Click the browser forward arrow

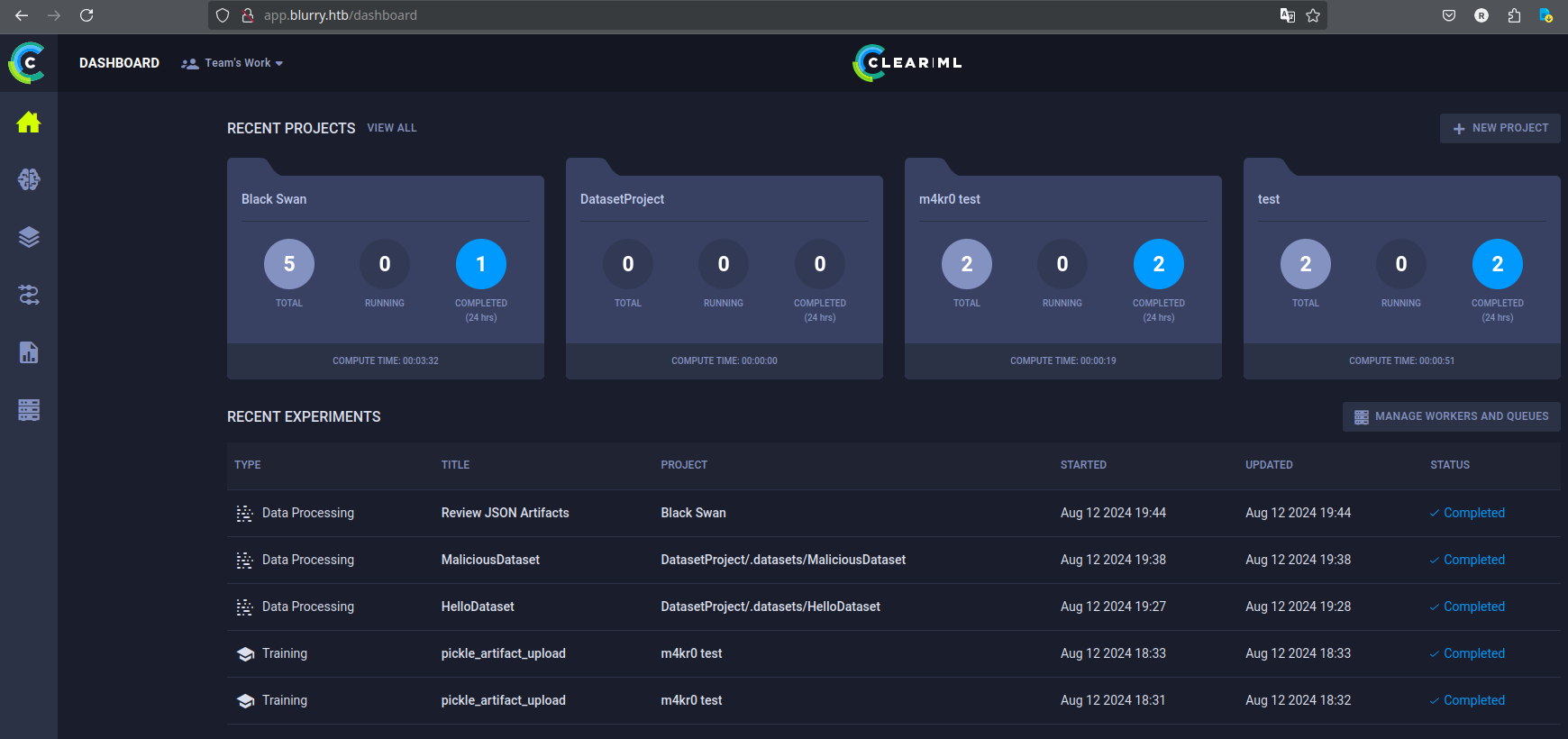point(54,15)
